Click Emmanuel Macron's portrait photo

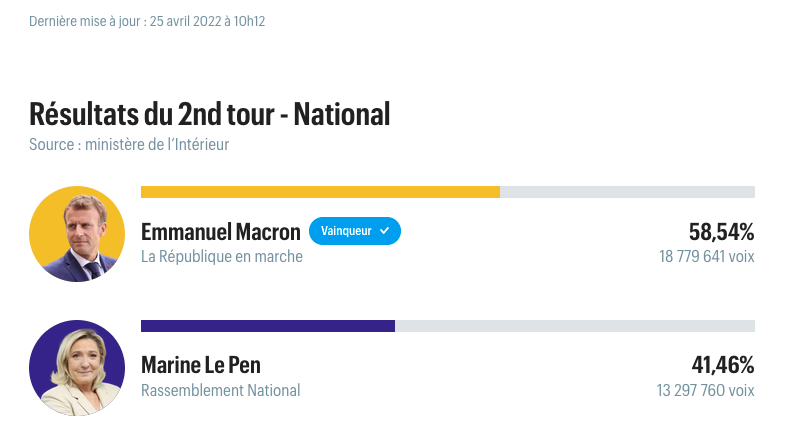pyautogui.click(x=77, y=234)
